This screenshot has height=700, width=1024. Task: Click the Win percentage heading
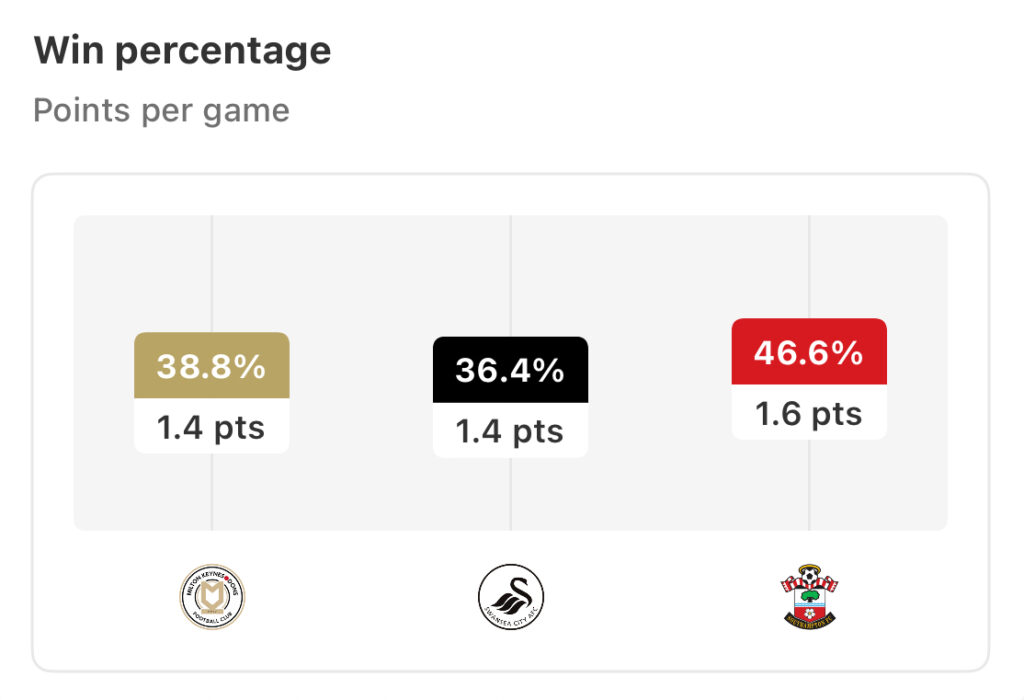coord(182,51)
